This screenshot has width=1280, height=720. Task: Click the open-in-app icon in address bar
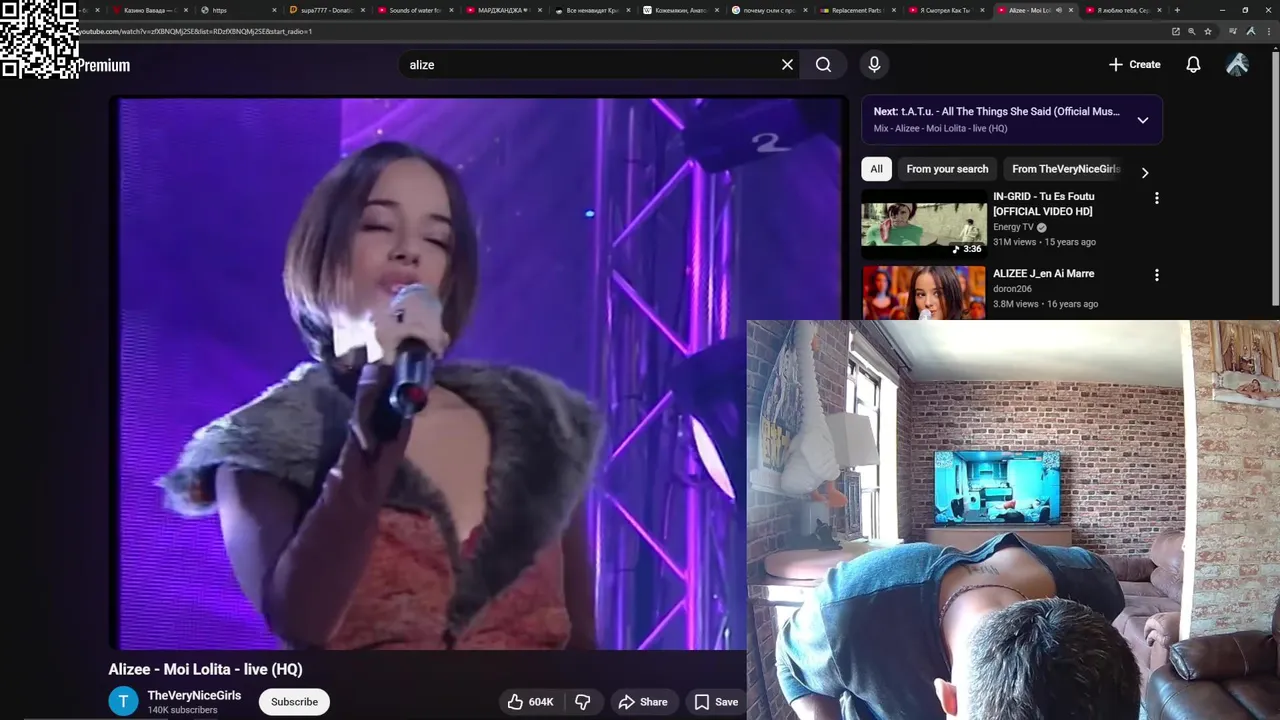pos(1176,31)
